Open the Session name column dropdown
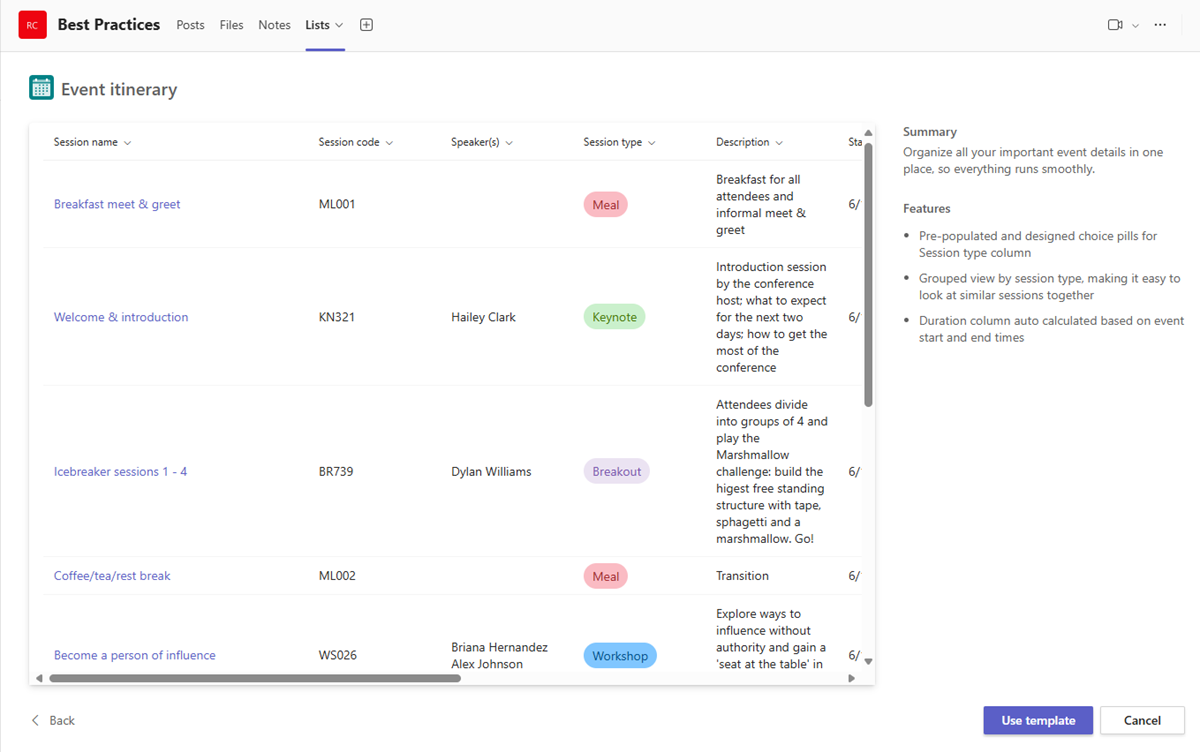Image resolution: width=1200 pixels, height=752 pixels. point(127,143)
